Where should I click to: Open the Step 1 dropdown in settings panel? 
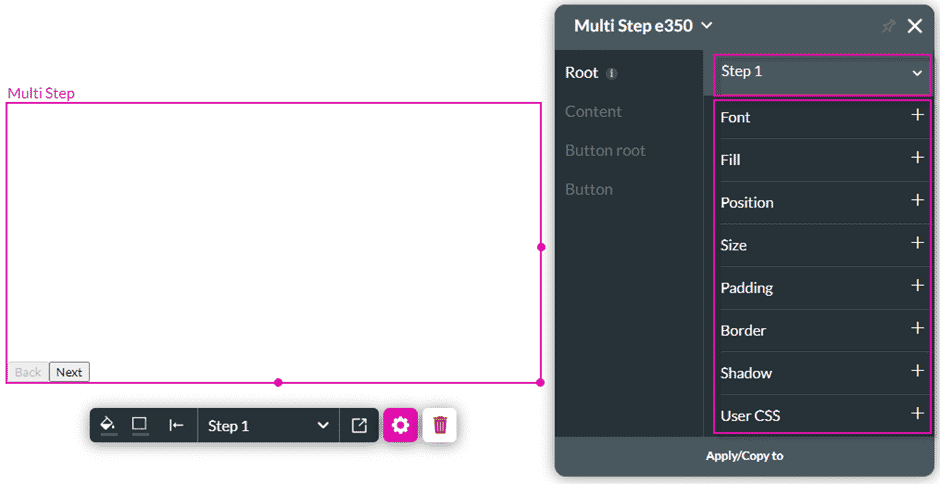tap(822, 74)
